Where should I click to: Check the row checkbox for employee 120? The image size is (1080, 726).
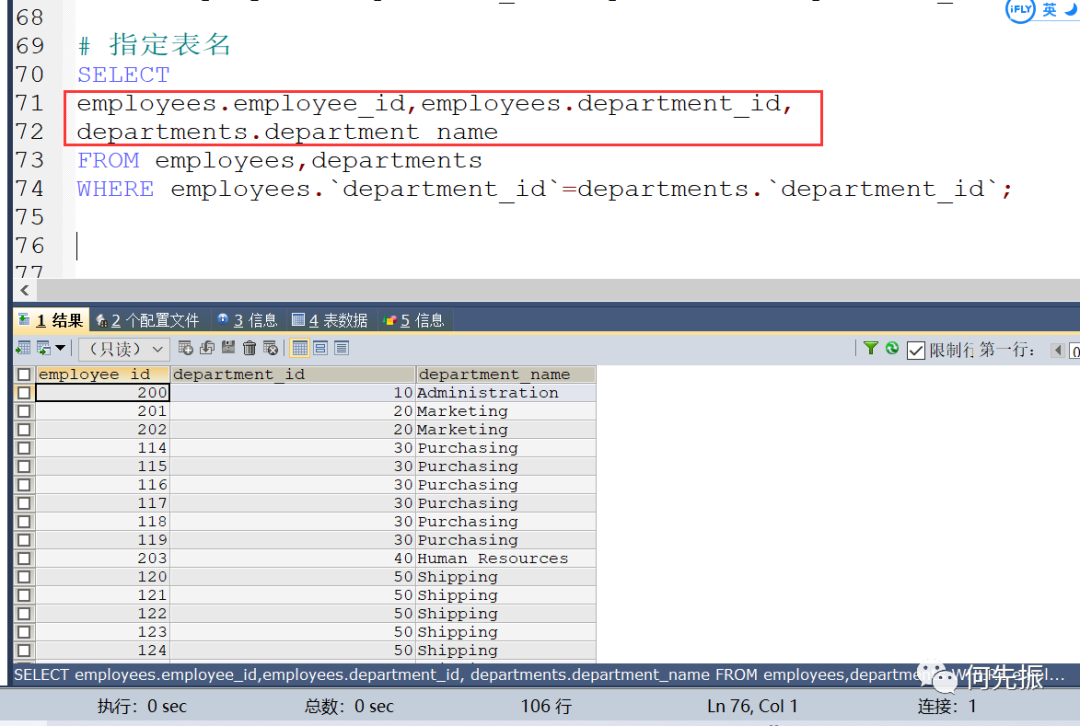pyautogui.click(x=24, y=577)
